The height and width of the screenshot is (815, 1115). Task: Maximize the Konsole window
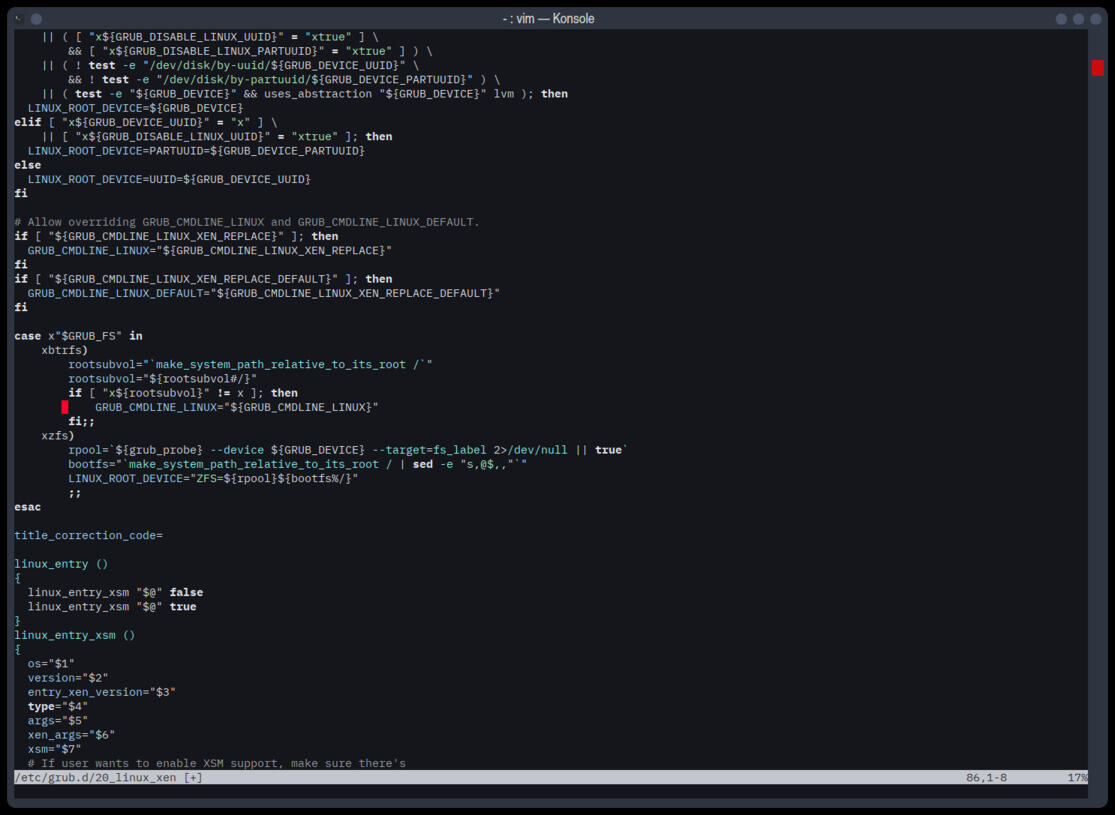1078,19
